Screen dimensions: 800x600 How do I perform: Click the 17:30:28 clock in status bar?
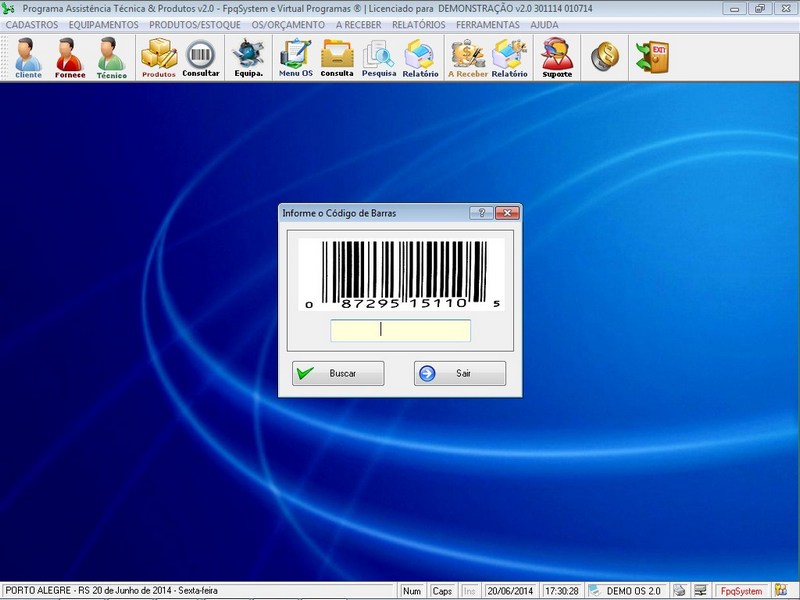[561, 591]
